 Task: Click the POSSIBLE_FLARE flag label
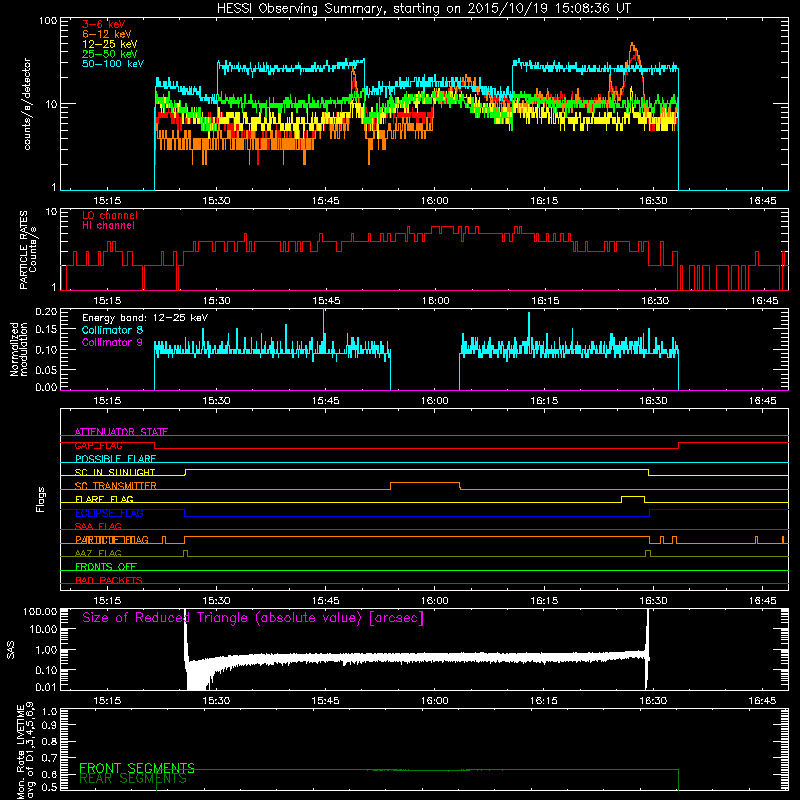pyautogui.click(x=115, y=459)
